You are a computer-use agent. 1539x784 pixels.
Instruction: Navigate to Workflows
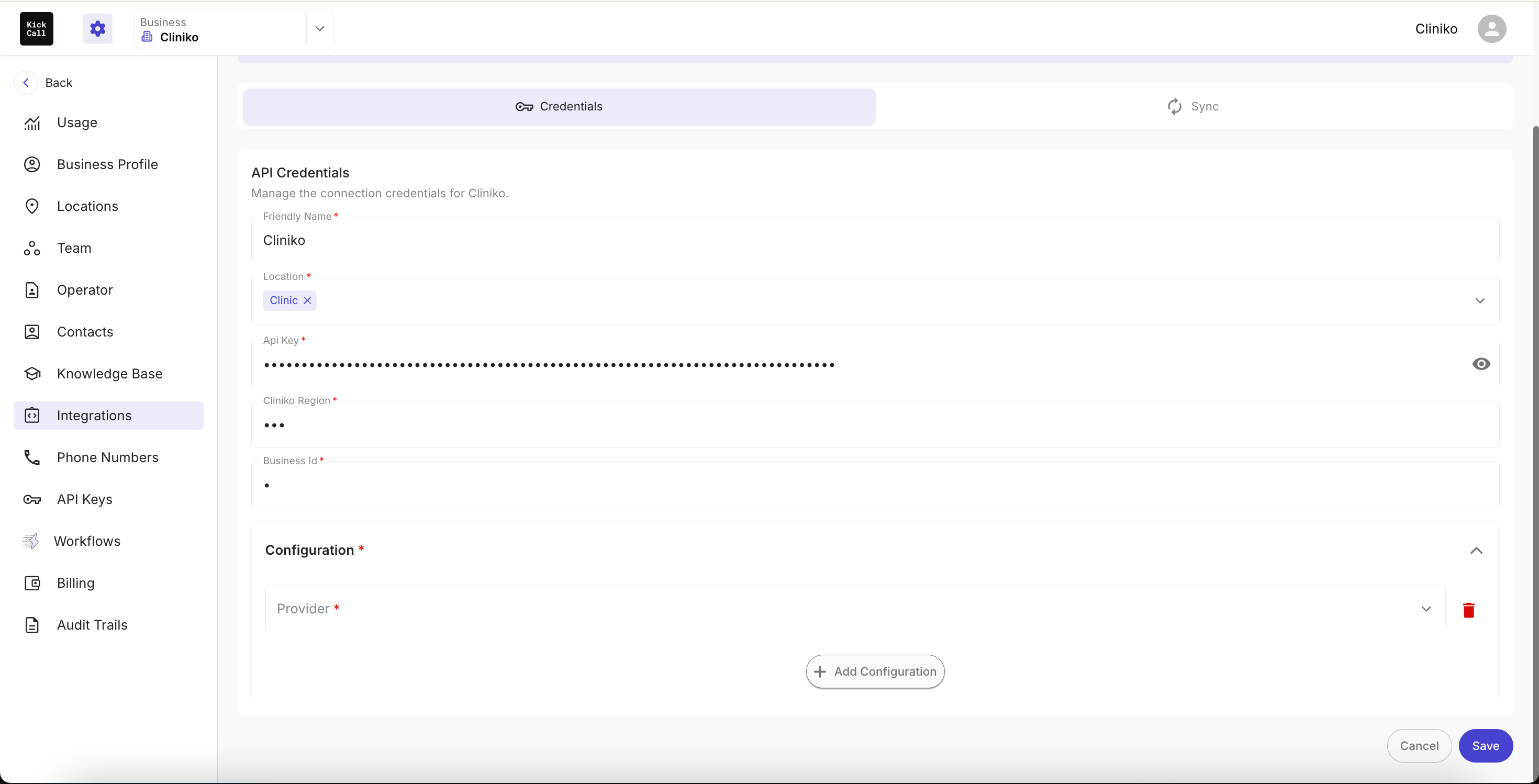pos(109,541)
